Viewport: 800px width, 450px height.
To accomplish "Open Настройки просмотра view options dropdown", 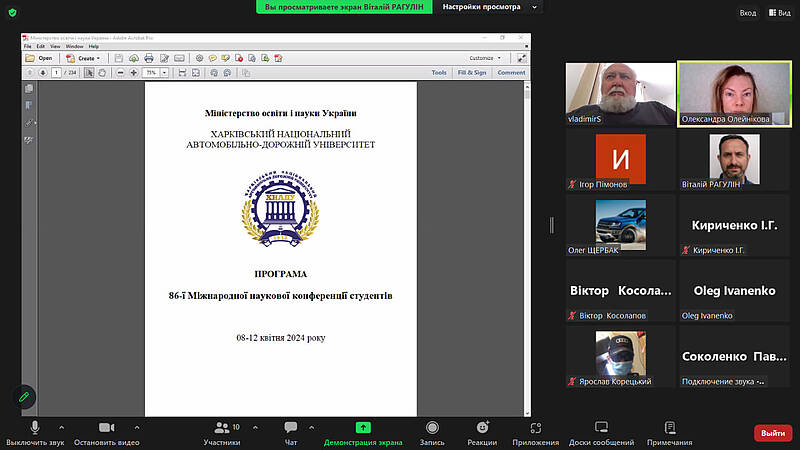I will click(489, 7).
